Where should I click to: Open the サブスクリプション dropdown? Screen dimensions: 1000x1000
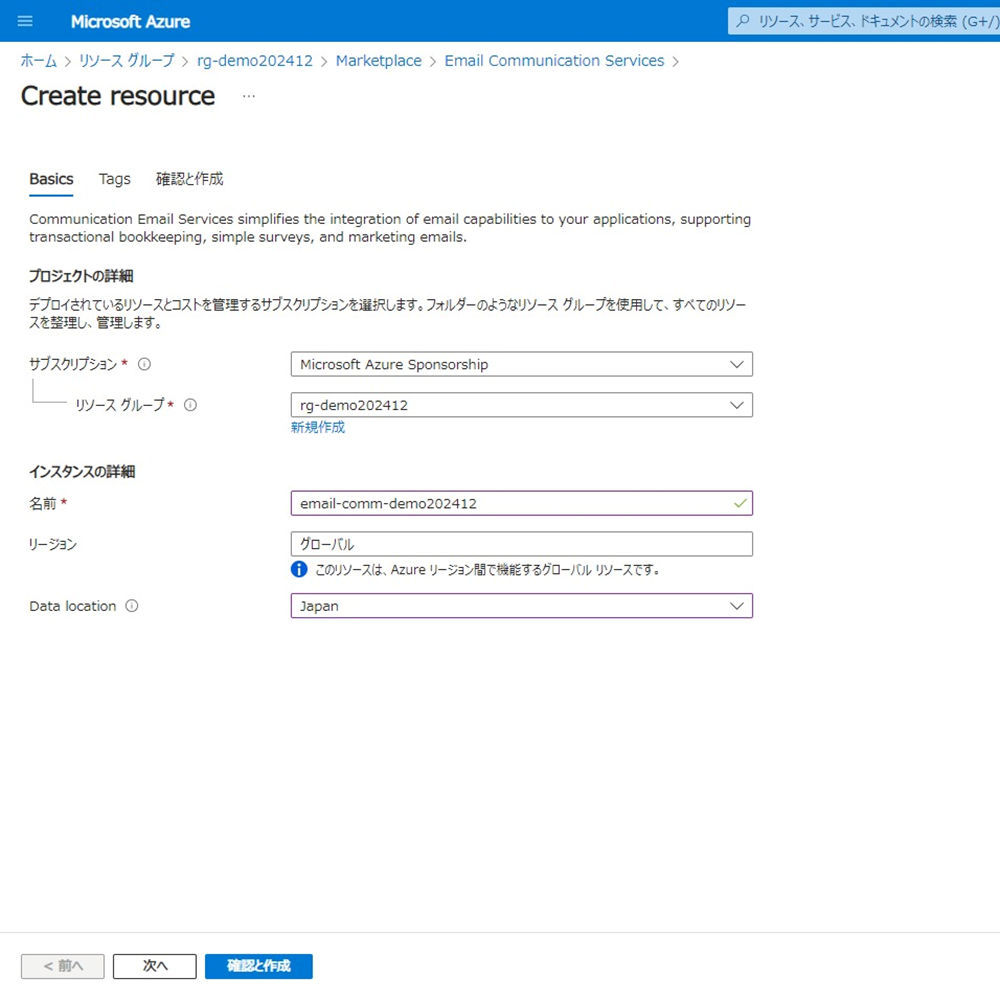click(x=522, y=364)
